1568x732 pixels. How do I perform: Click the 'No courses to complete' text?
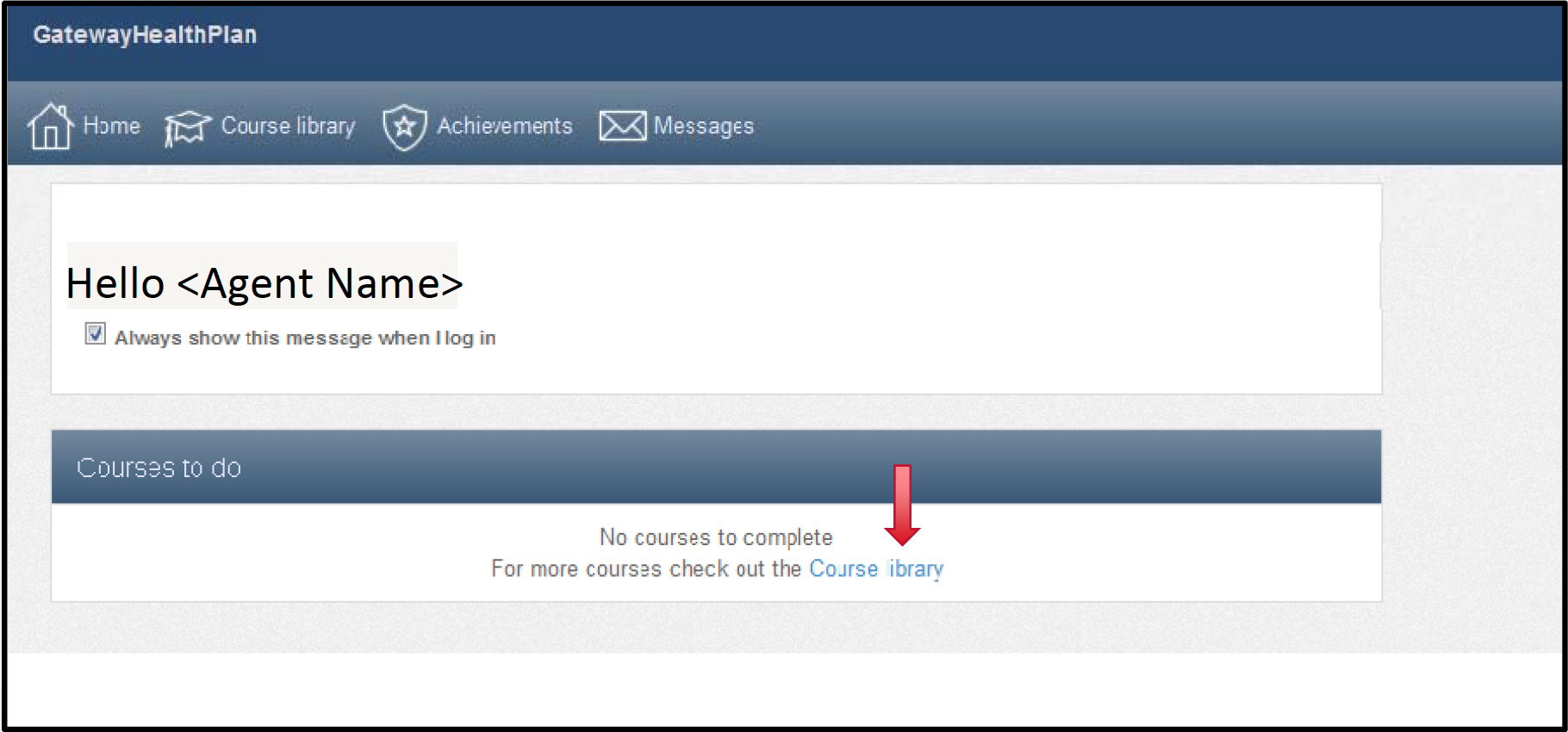coord(716,537)
